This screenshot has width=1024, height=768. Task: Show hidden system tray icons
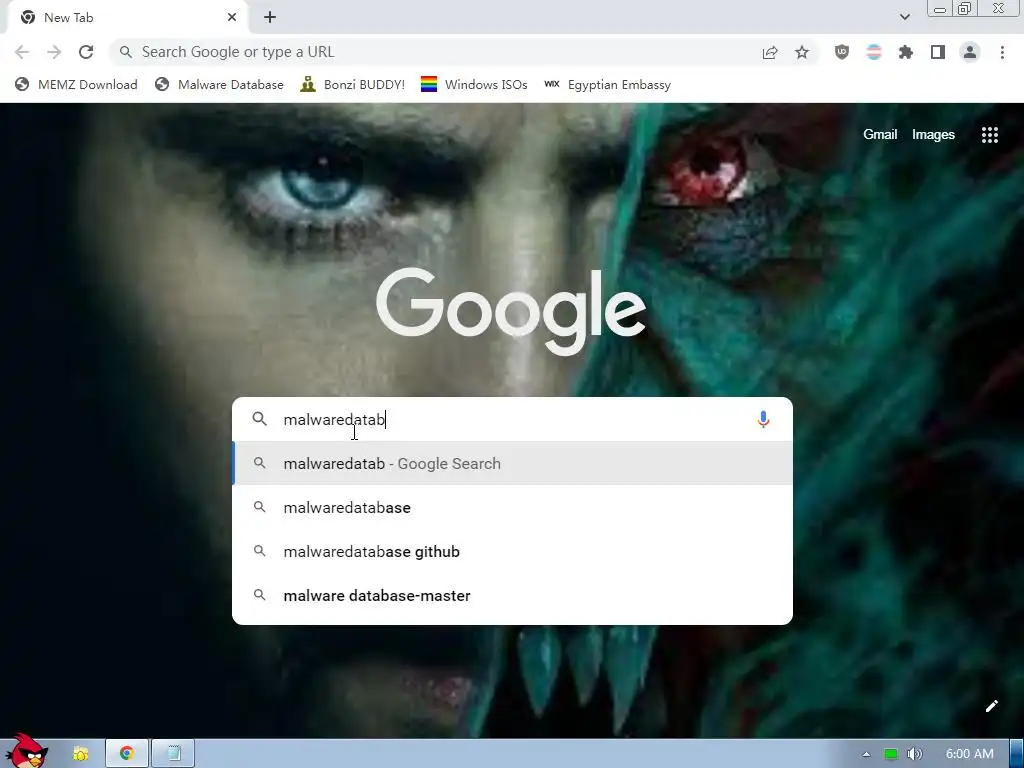click(866, 754)
